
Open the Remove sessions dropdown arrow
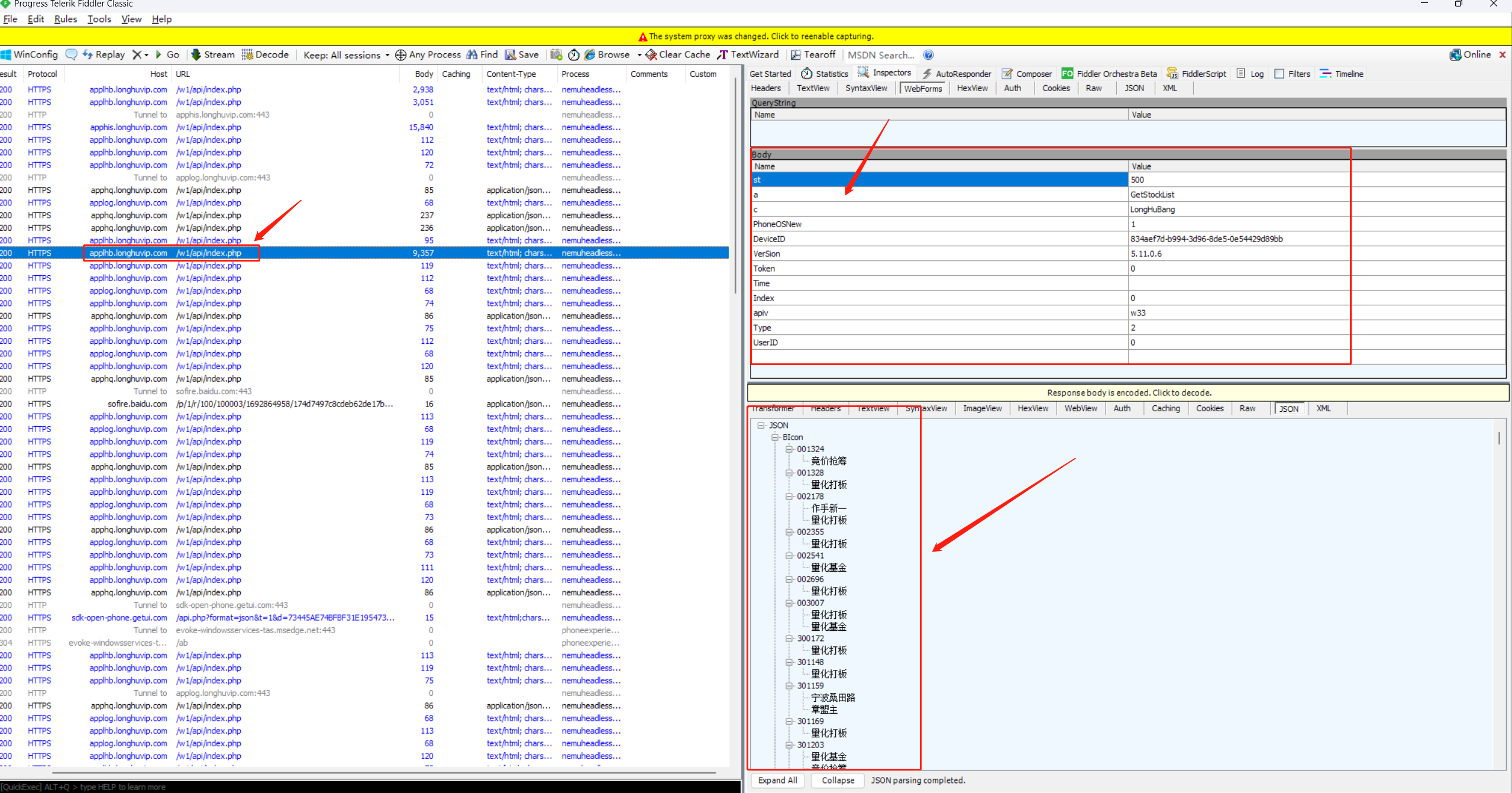146,55
